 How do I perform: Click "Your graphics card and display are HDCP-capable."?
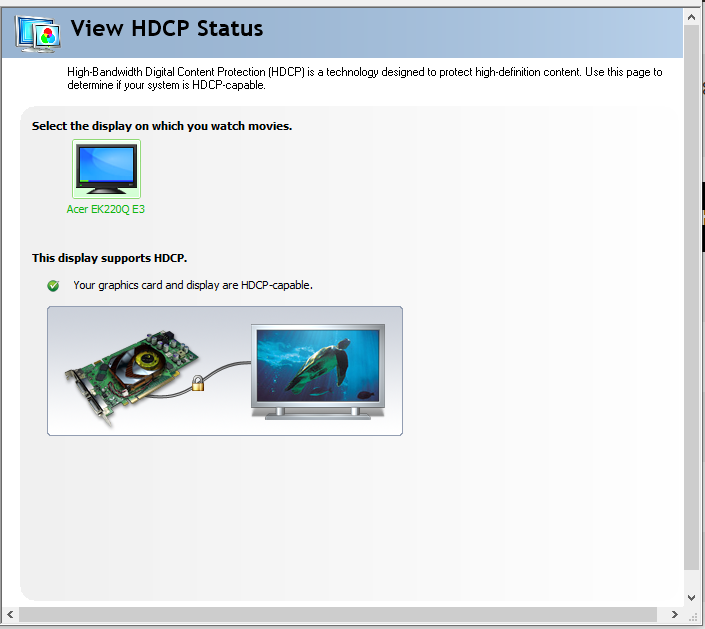[x=193, y=285]
